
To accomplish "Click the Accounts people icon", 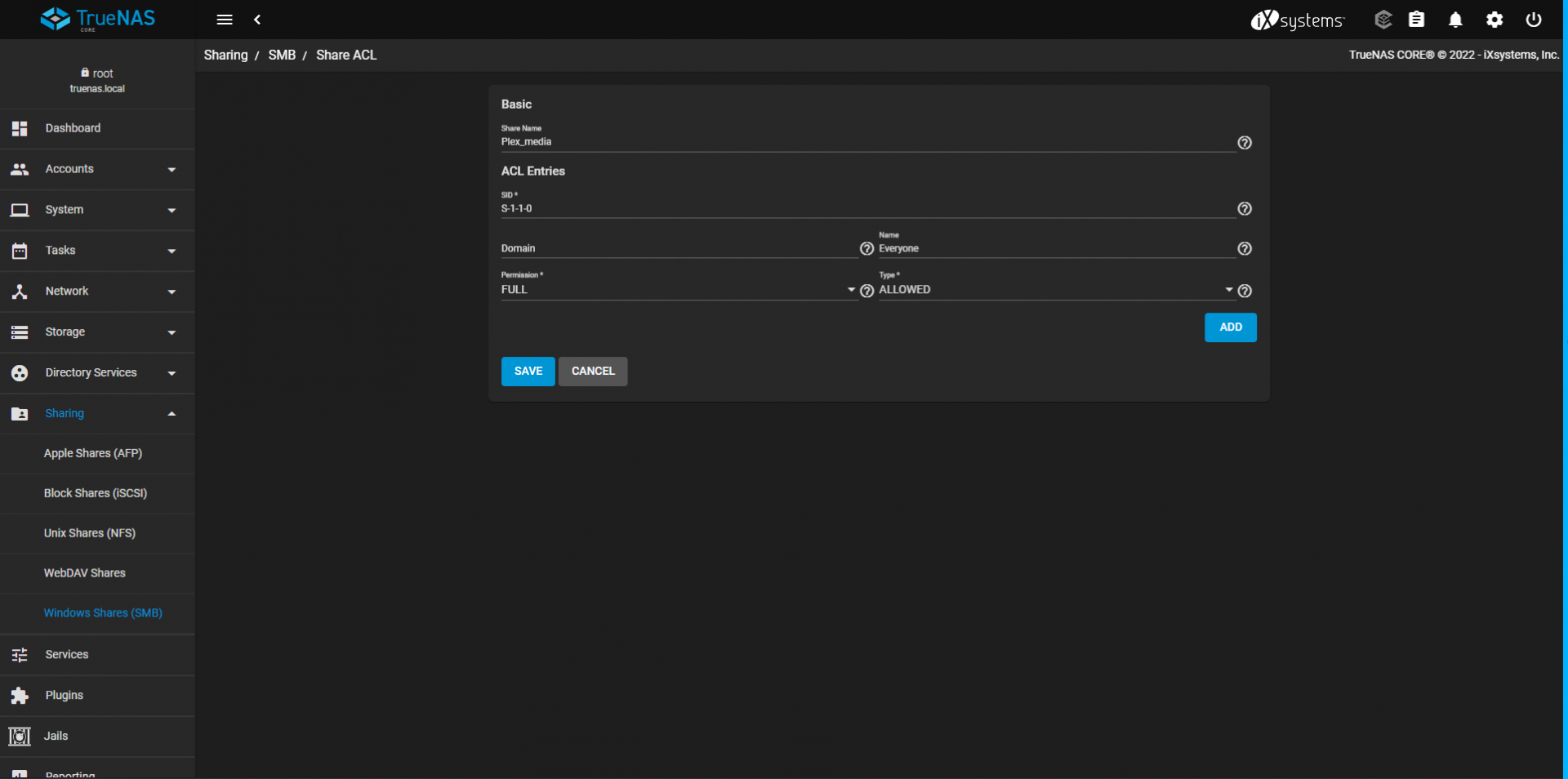I will click(20, 169).
